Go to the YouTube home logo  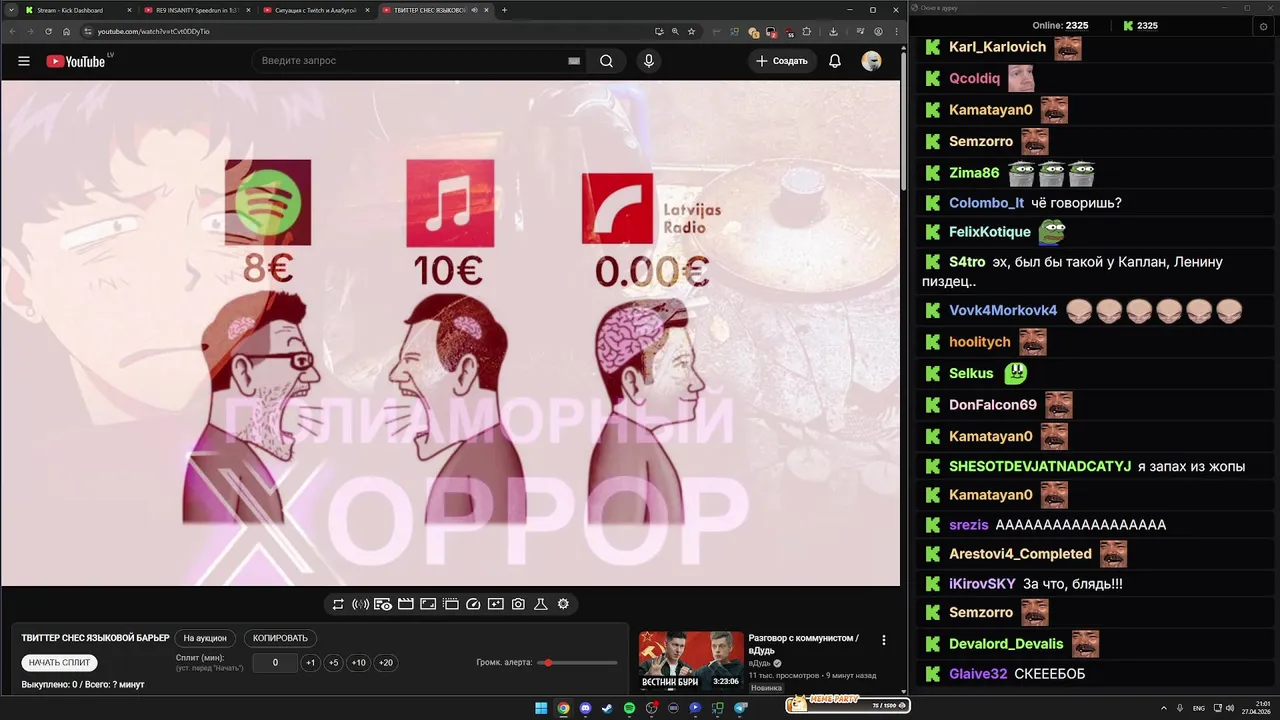[76, 61]
